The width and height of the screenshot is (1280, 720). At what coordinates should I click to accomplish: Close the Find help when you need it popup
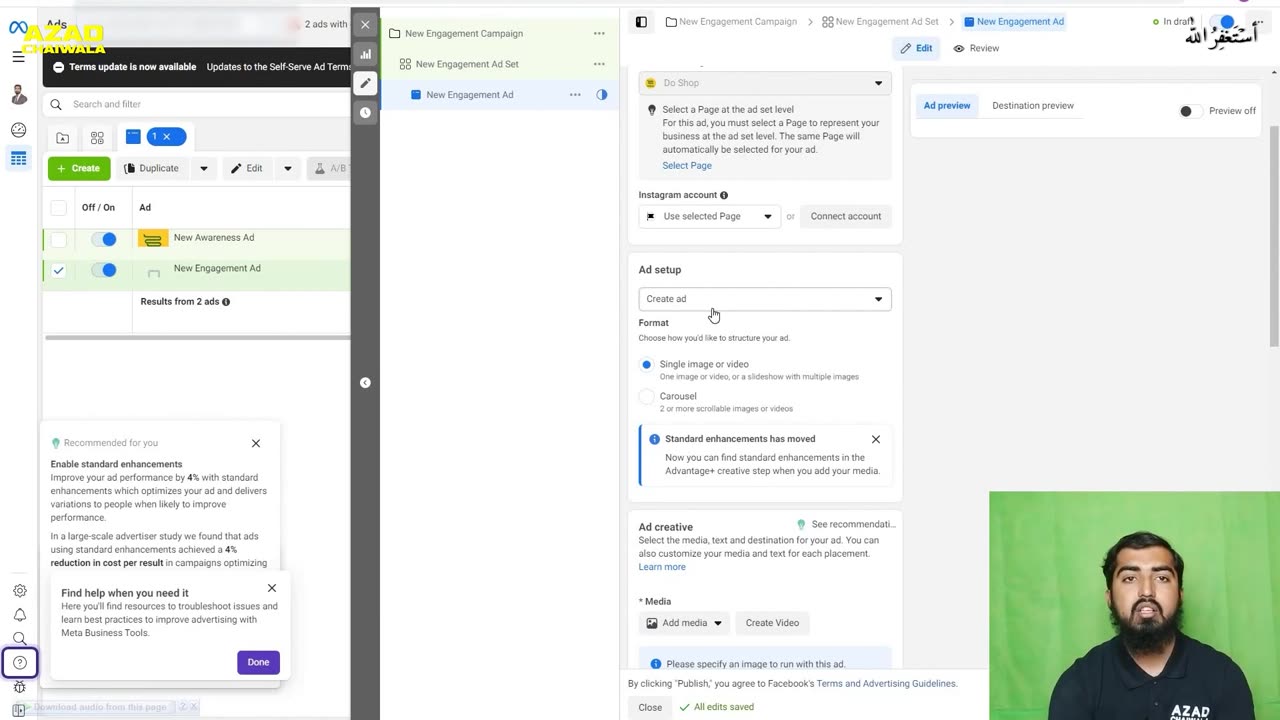(272, 588)
